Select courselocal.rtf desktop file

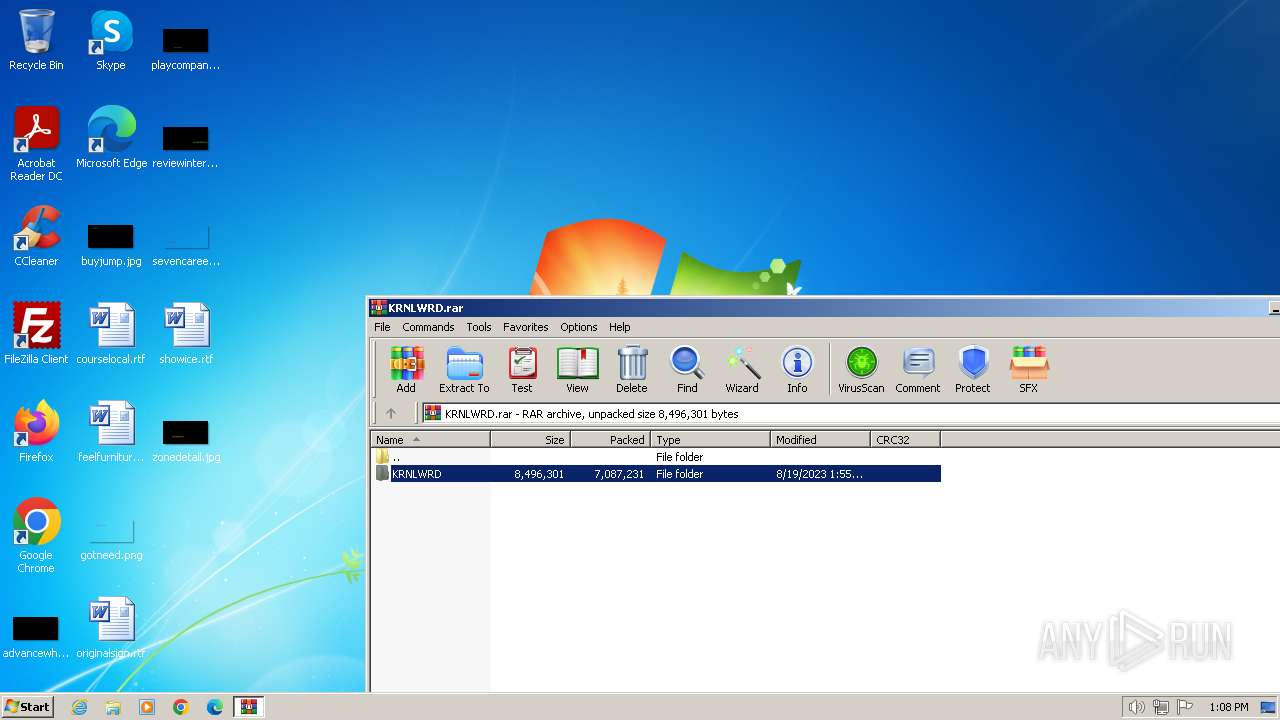pyautogui.click(x=111, y=334)
